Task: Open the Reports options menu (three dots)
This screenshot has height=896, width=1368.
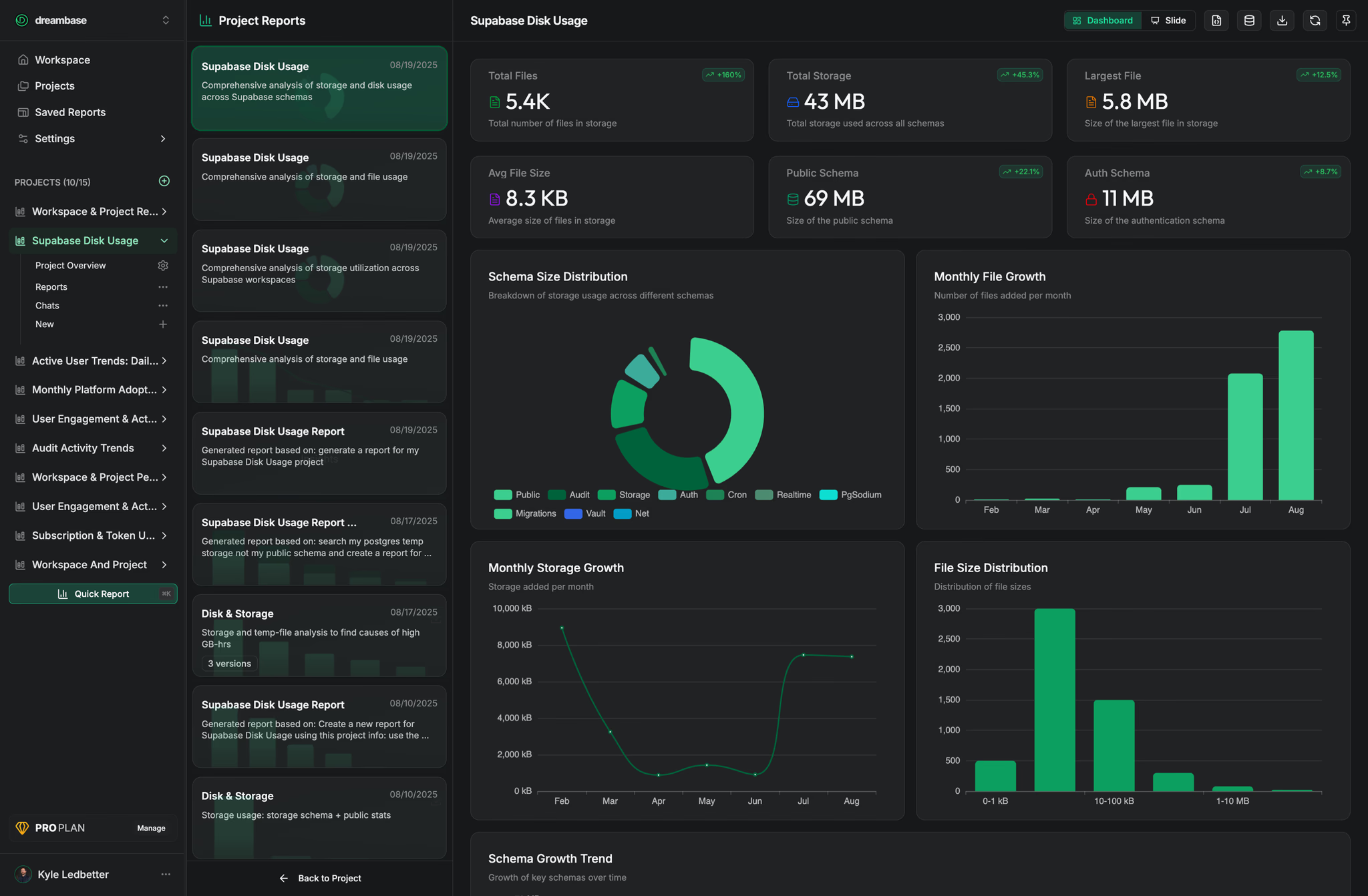Action: [x=163, y=287]
